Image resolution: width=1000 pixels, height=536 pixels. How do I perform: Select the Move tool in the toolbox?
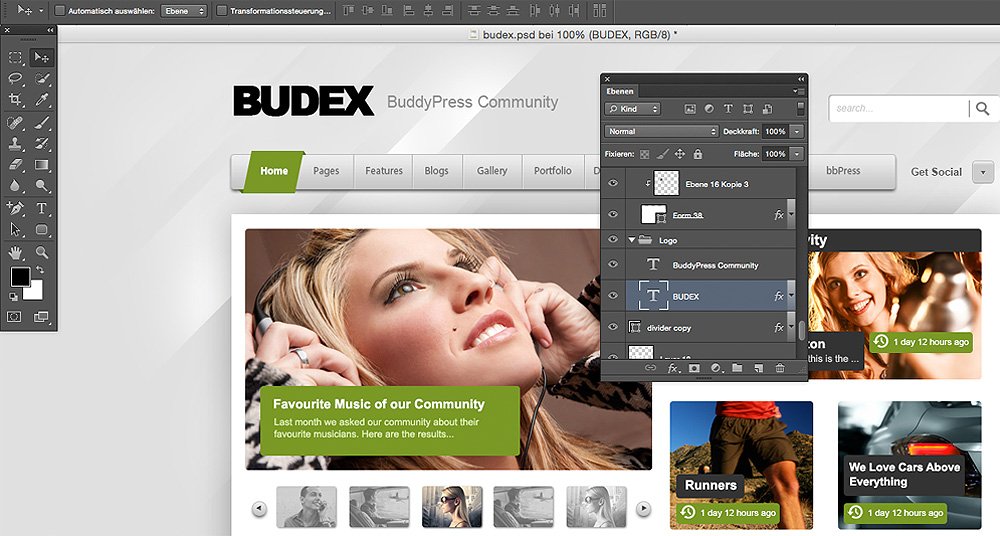(41, 57)
